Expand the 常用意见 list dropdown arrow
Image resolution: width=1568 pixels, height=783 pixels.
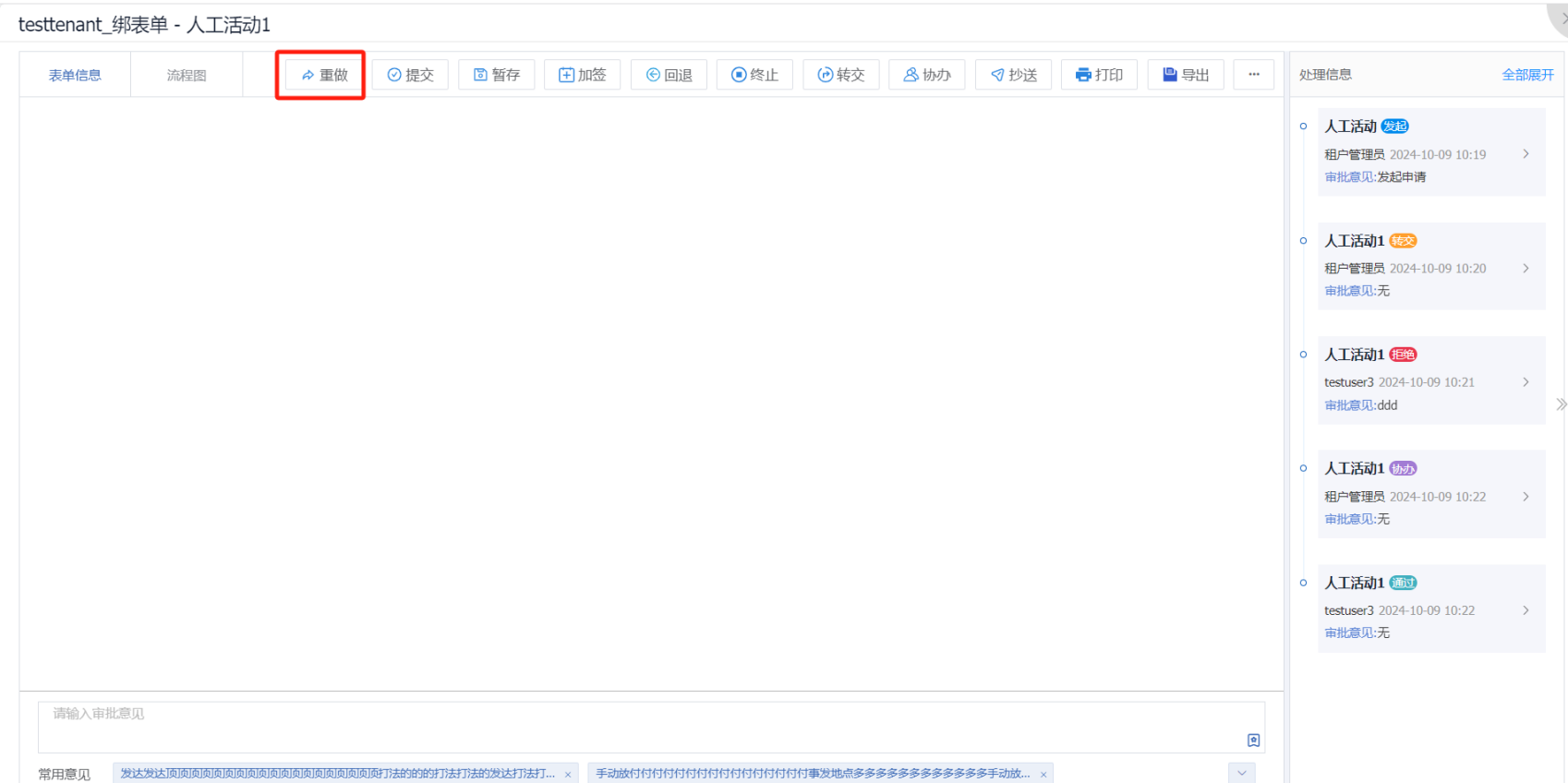[1241, 773]
